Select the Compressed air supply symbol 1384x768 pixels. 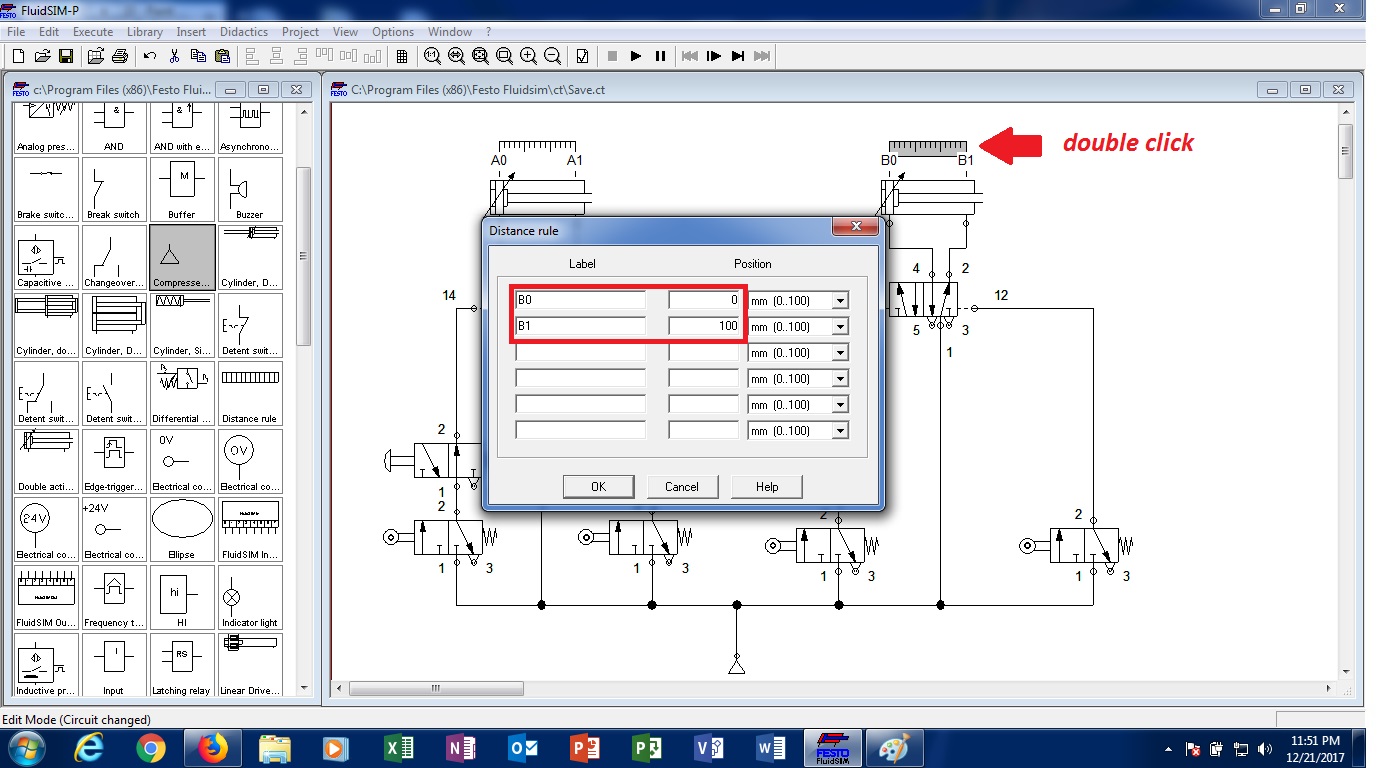tap(182, 257)
